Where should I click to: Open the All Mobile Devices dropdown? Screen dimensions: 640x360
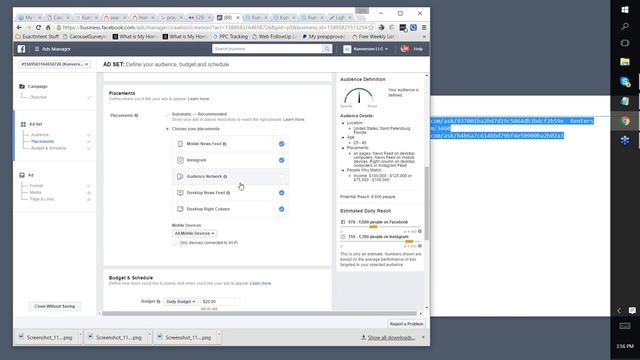(194, 233)
